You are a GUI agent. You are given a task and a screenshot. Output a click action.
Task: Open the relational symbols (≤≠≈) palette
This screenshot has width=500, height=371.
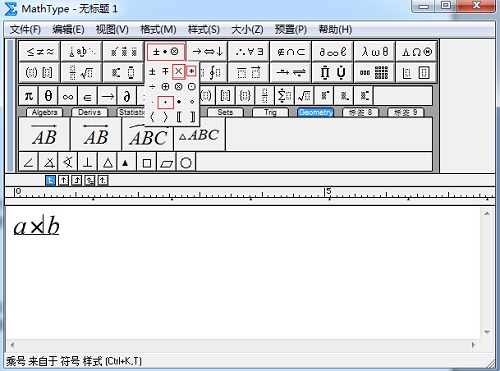pyautogui.click(x=40, y=52)
